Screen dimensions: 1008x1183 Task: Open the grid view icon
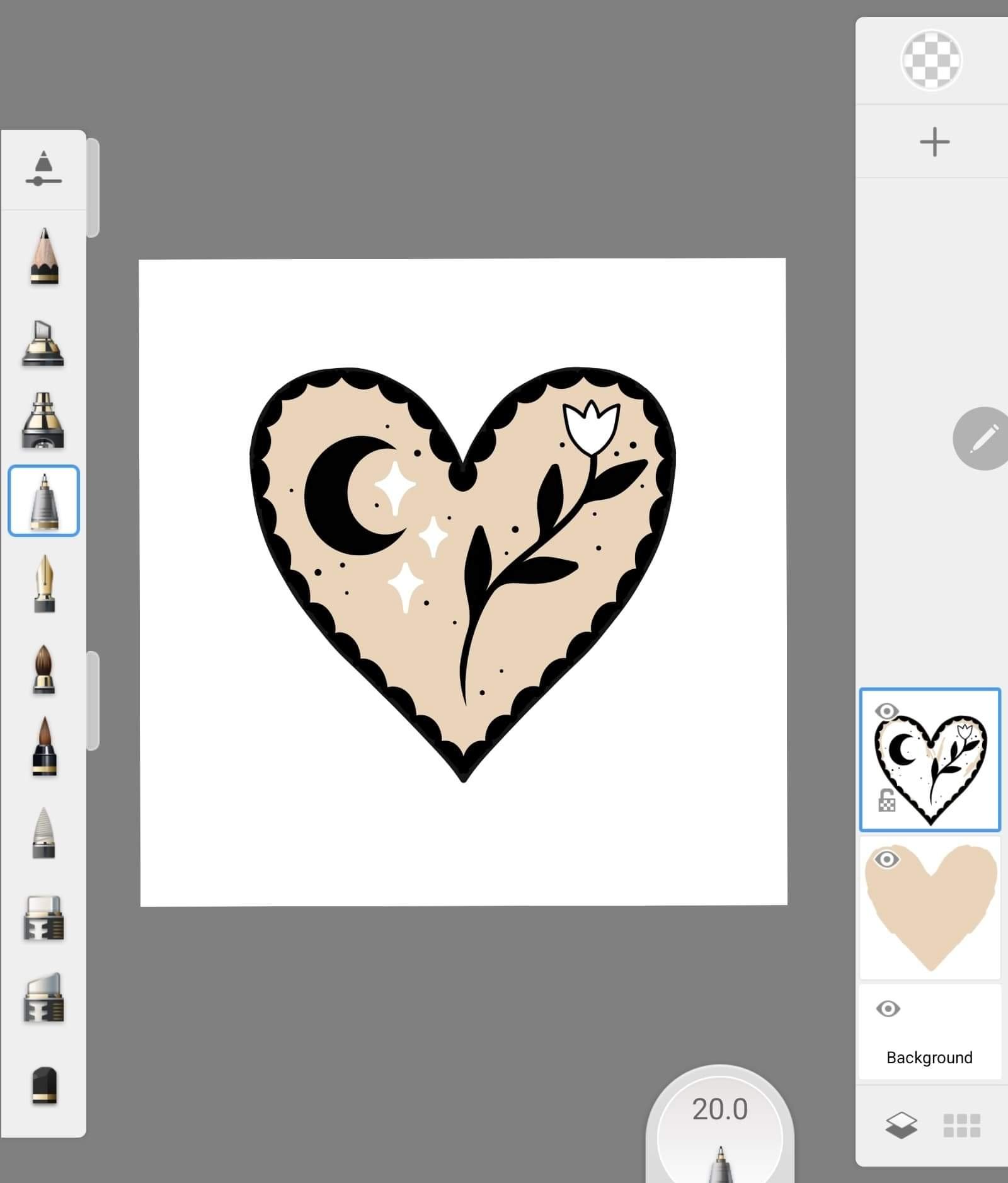tap(961, 1126)
